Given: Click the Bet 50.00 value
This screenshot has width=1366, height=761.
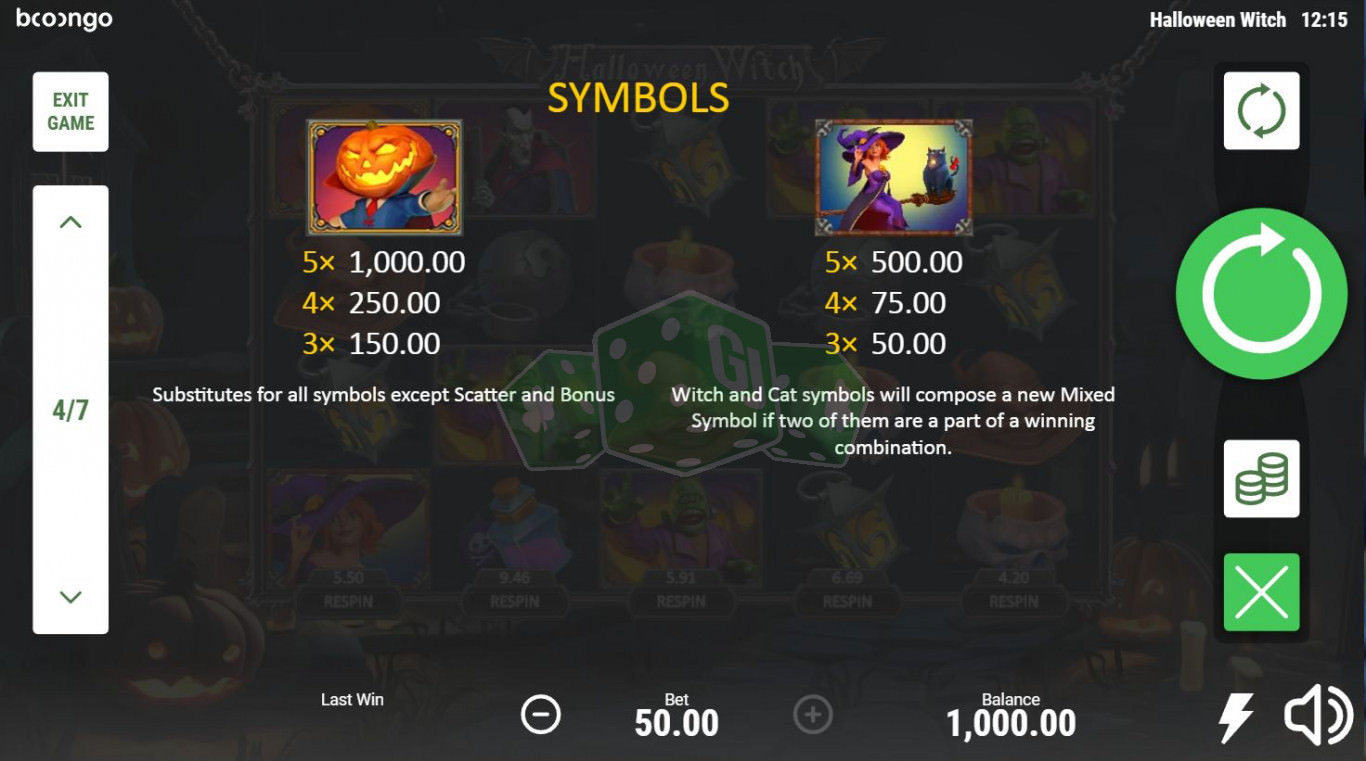Looking at the screenshot, I should [677, 723].
